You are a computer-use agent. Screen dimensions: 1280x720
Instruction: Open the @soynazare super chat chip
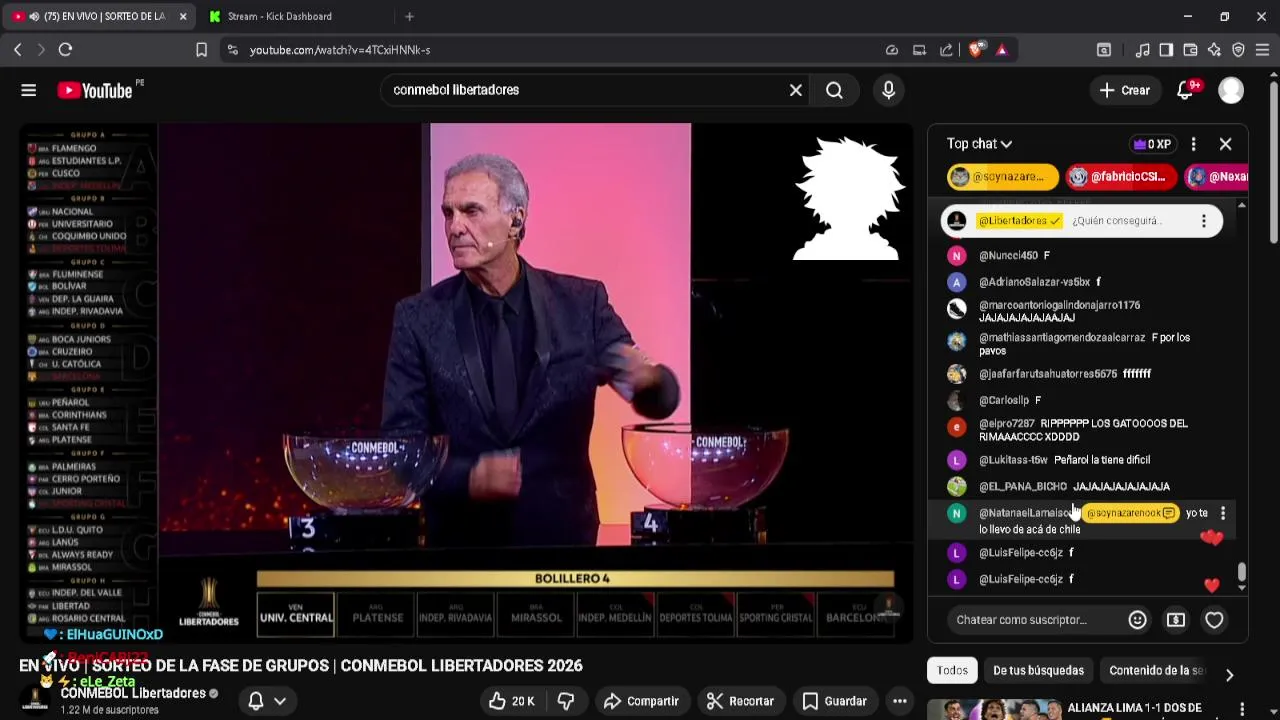coord(1003,177)
